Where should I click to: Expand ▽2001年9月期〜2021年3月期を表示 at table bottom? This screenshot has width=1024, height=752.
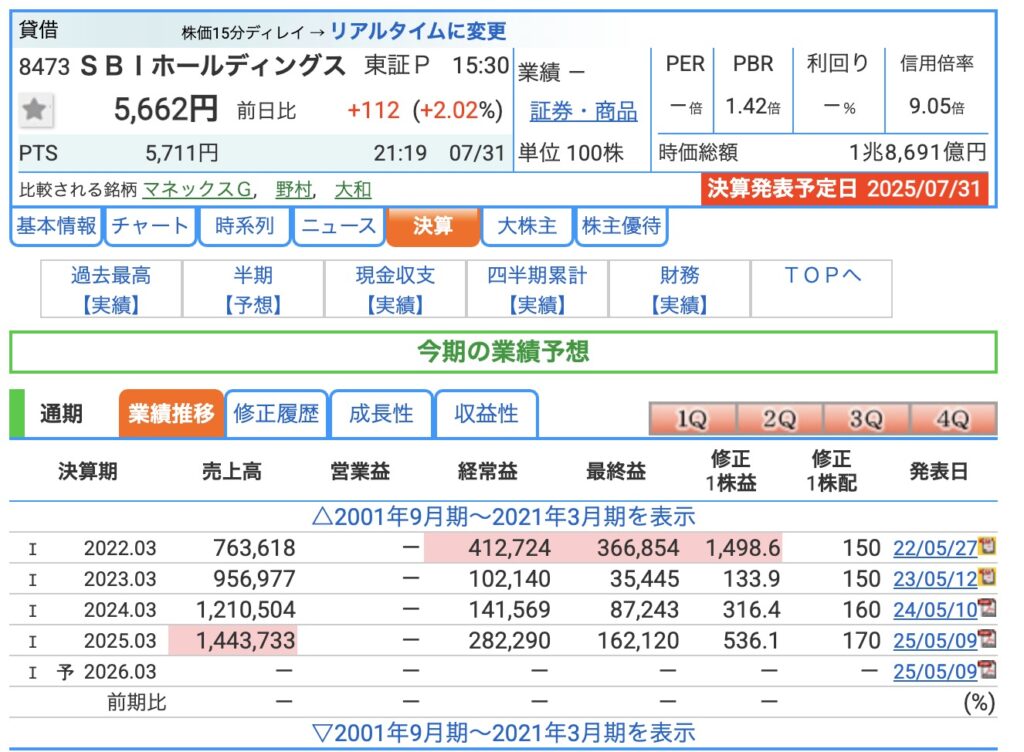point(504,732)
